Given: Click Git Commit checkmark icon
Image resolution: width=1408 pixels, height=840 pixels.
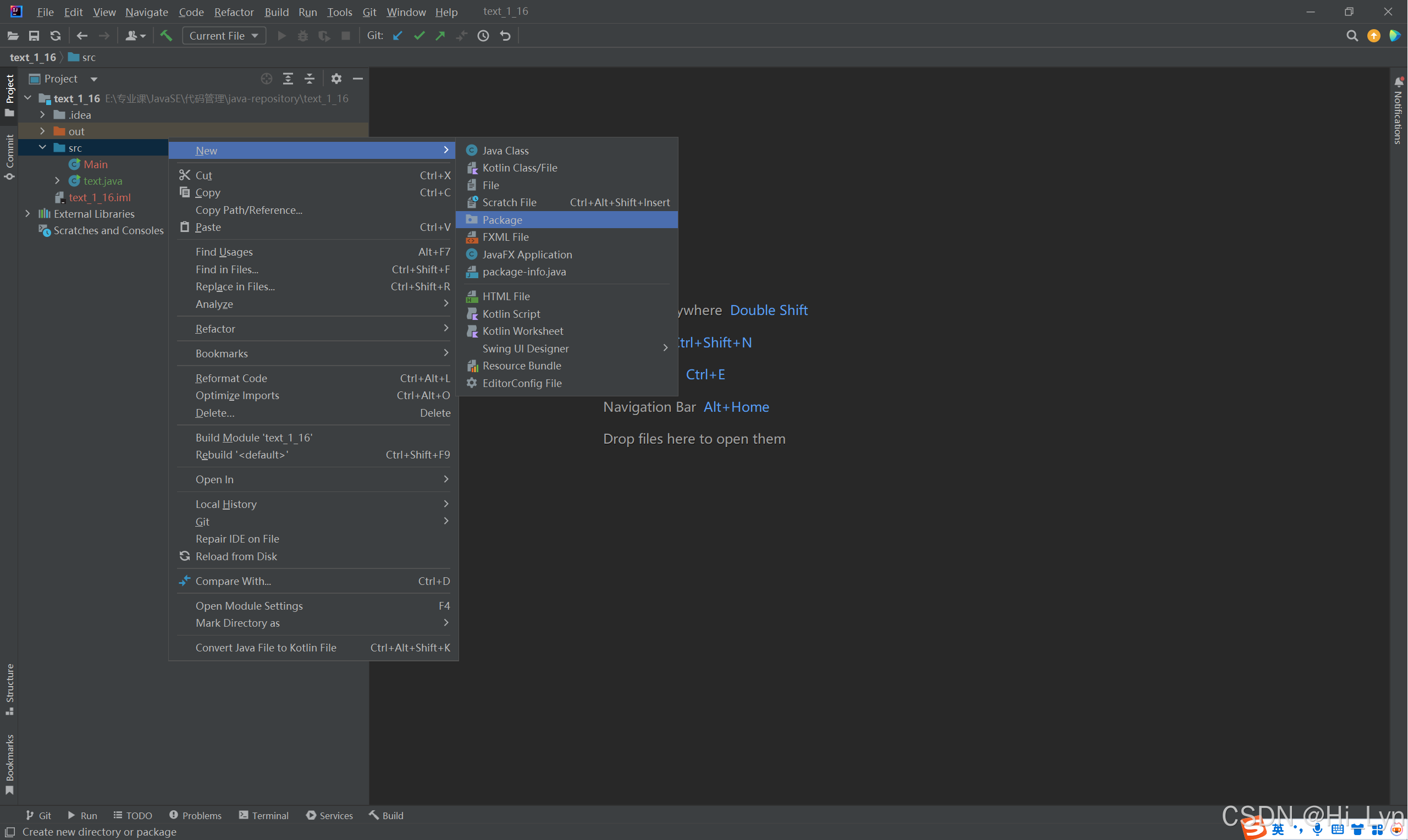Looking at the screenshot, I should pyautogui.click(x=419, y=36).
